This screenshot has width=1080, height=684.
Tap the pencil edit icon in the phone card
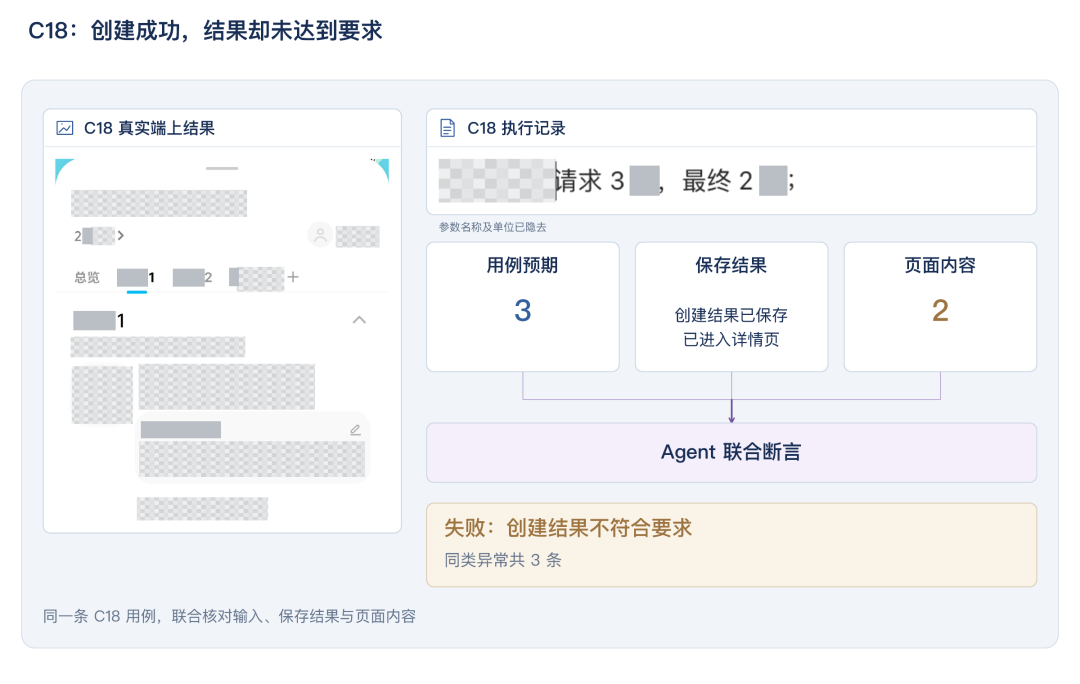(355, 430)
